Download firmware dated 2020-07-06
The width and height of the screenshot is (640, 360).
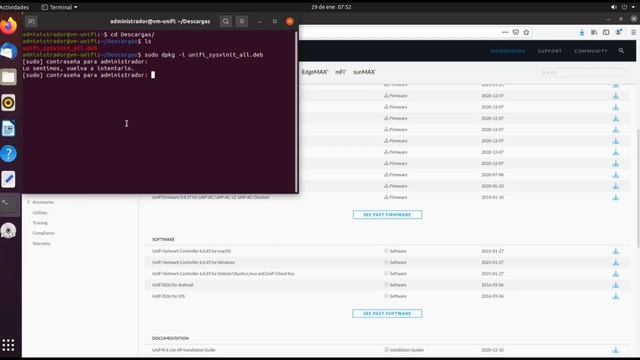[616, 175]
